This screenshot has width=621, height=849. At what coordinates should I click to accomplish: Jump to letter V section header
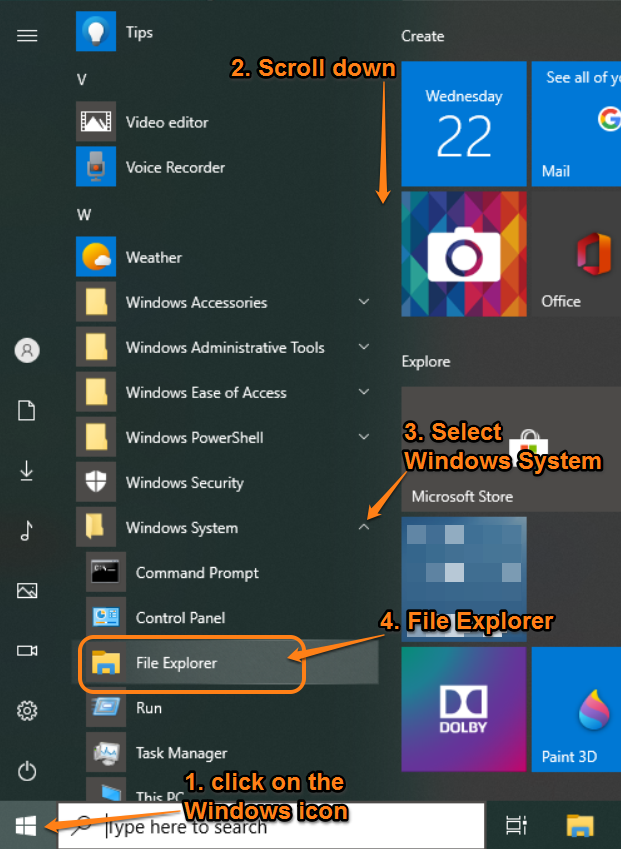[x=82, y=80]
